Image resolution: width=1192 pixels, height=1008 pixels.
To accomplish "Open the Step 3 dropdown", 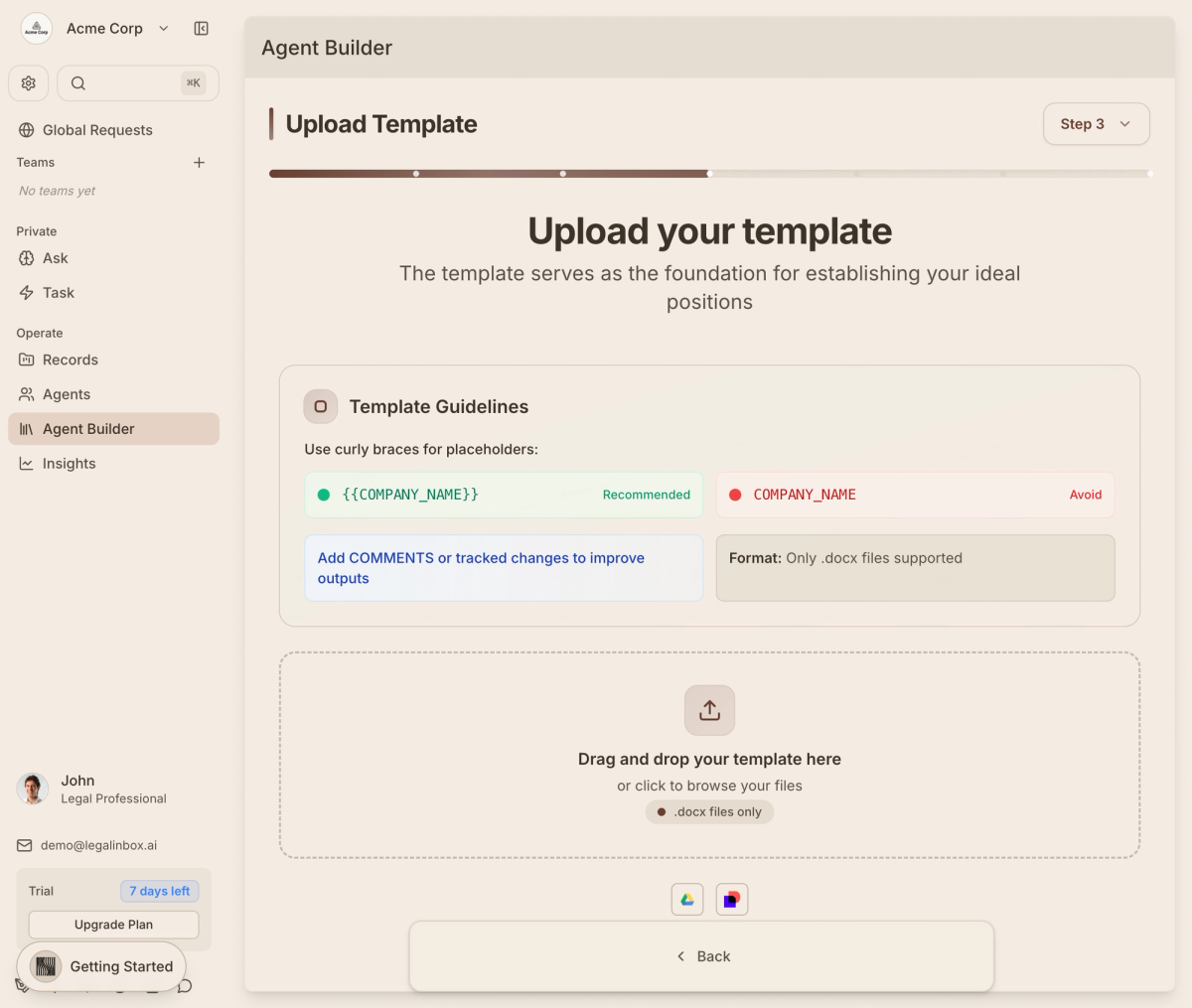I will click(1097, 124).
